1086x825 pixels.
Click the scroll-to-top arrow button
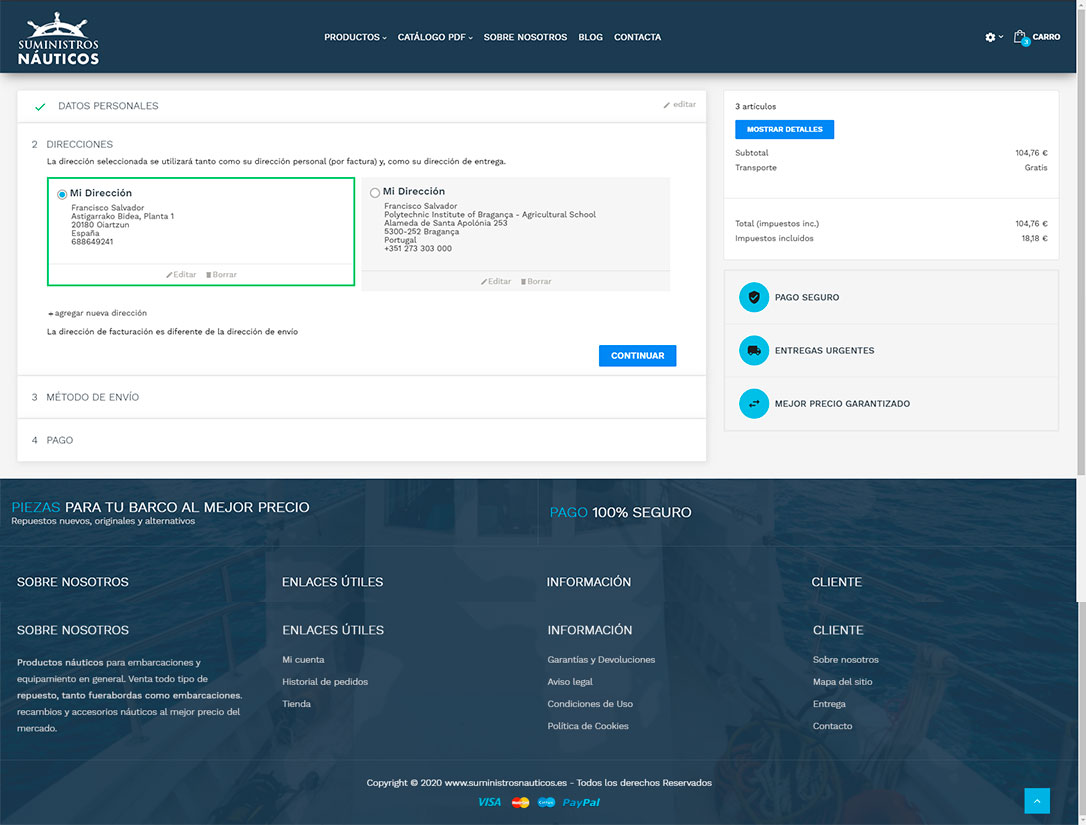pos(1037,800)
